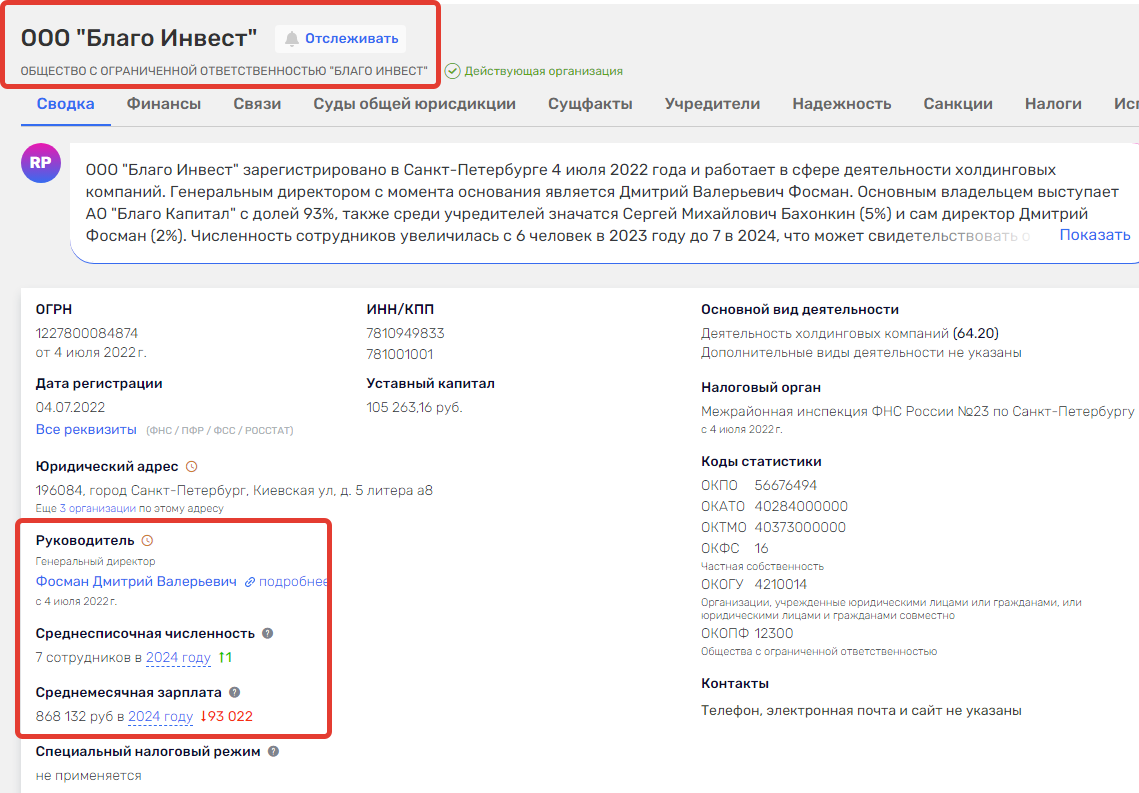Click history clock icon next to Руководитель
Viewport: 1139px width, 793px height.
(148, 541)
